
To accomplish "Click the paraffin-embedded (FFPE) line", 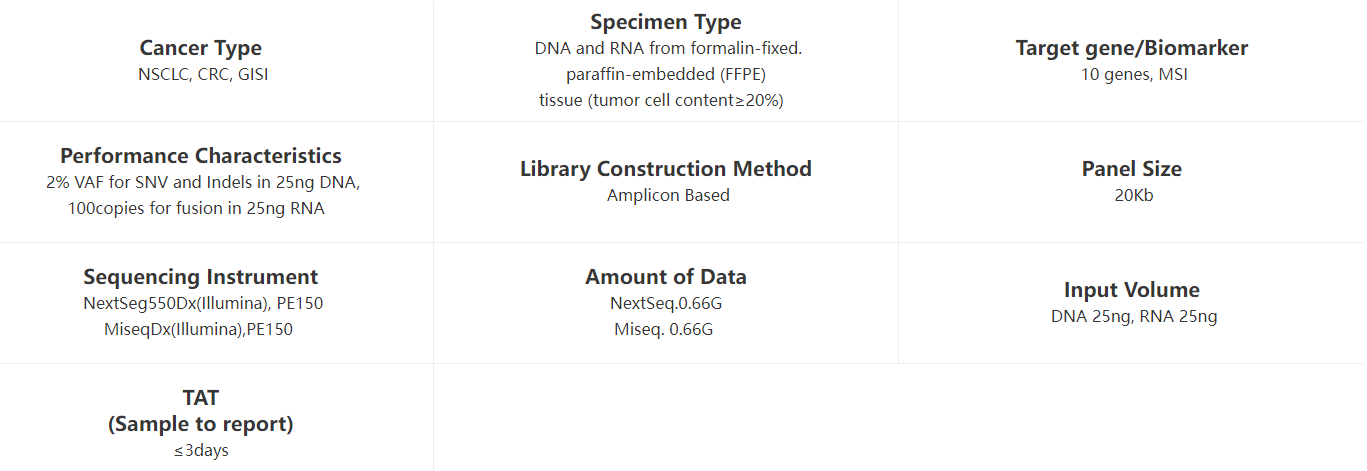I will (666, 74).
